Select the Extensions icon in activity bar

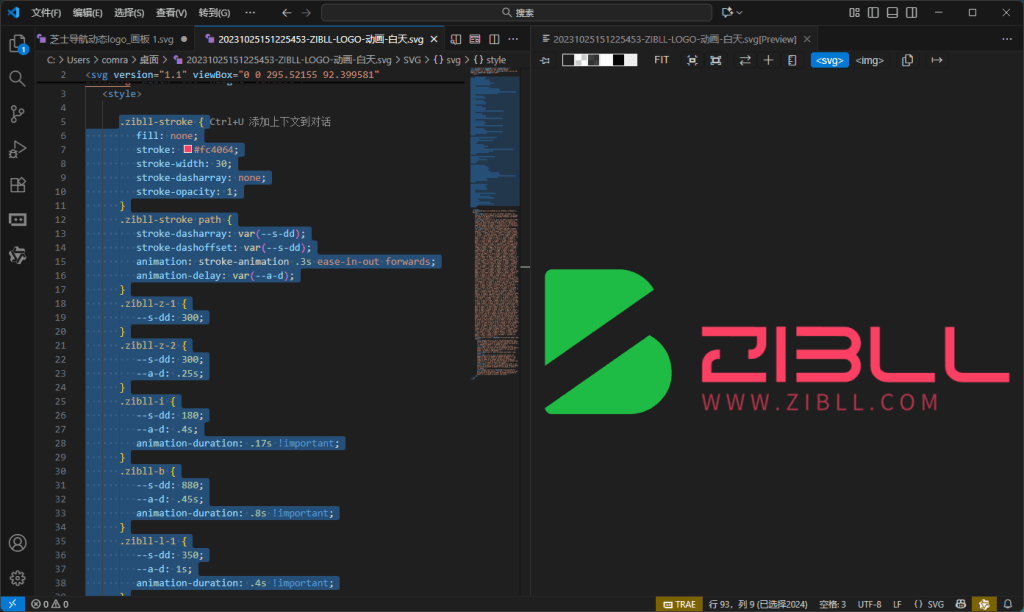[16, 184]
